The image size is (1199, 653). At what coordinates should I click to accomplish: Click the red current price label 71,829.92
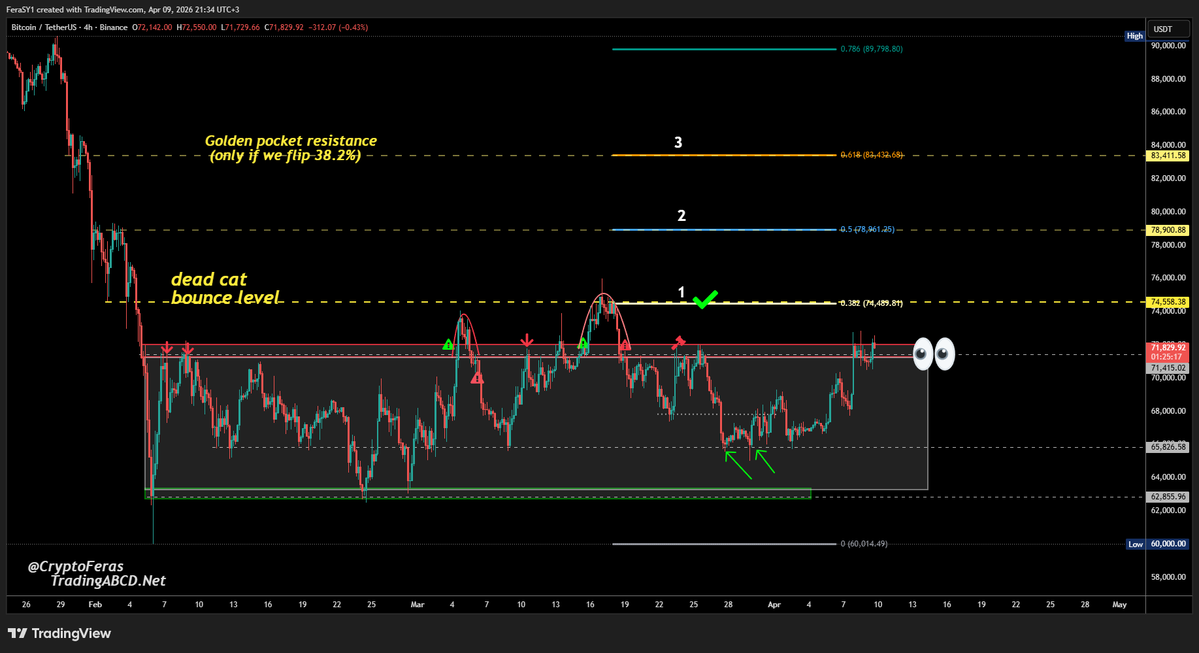coord(1168,347)
